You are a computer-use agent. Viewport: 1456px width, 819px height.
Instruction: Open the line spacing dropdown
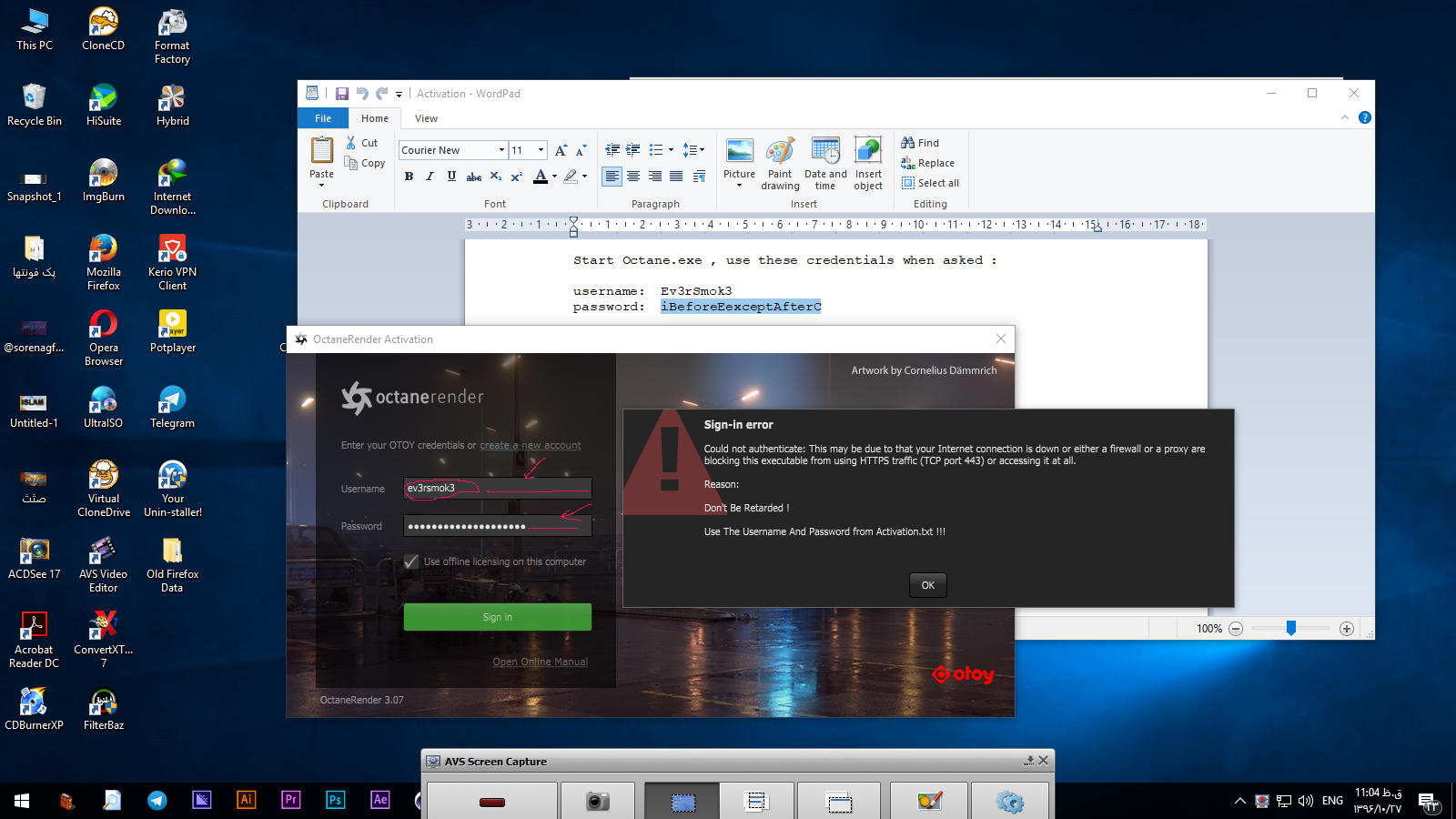tap(693, 150)
